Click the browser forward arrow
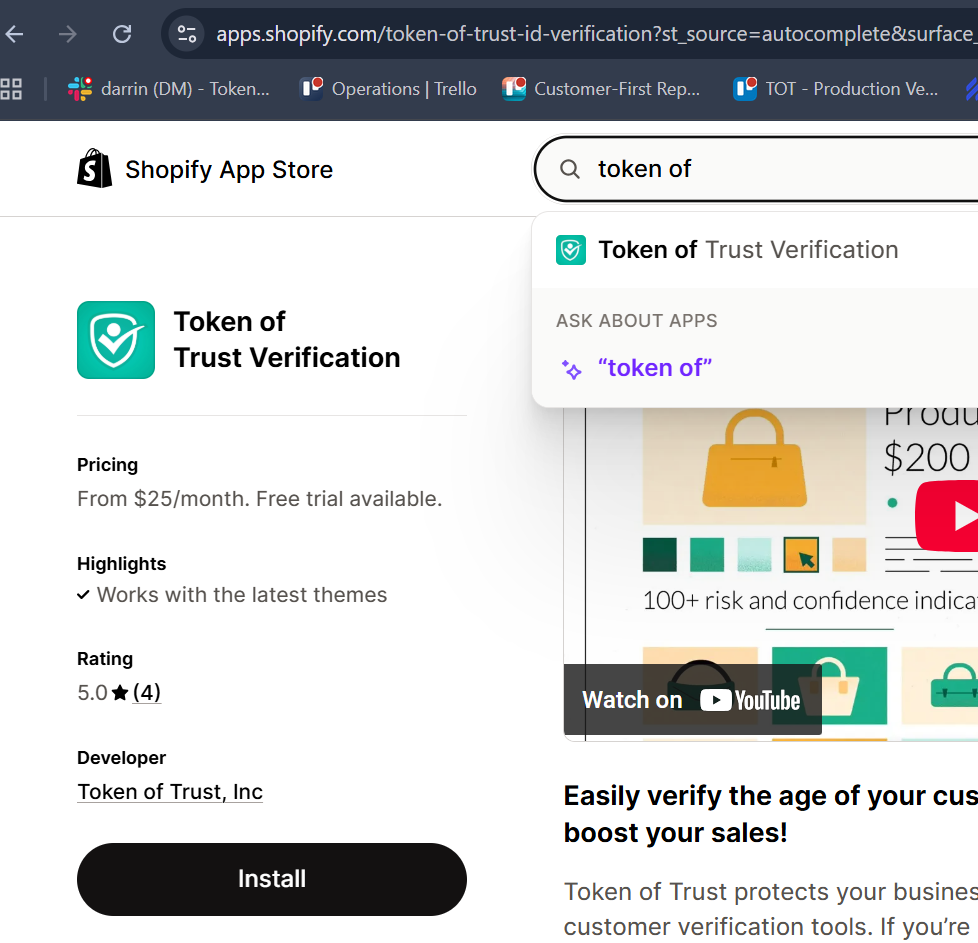The height and width of the screenshot is (943, 978). pos(68,34)
